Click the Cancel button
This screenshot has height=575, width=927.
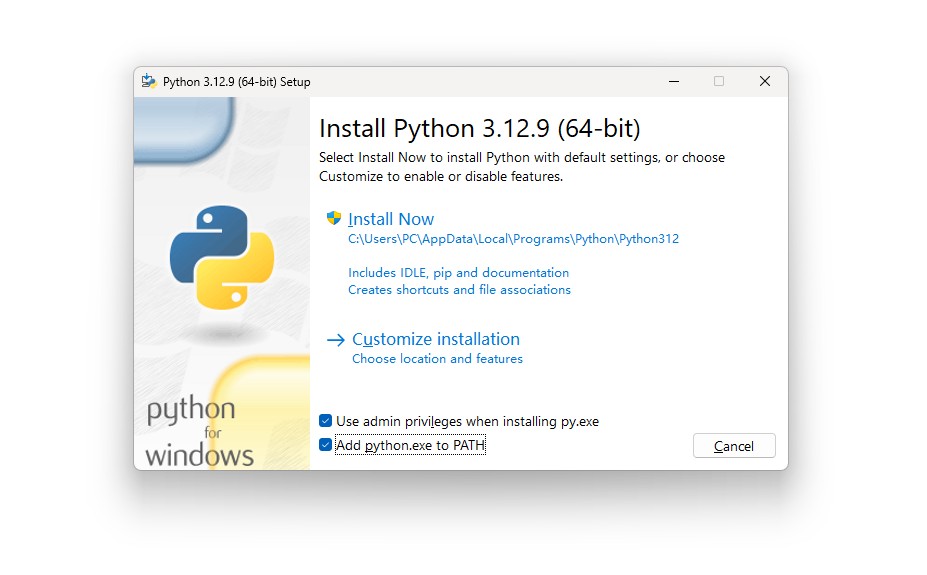[734, 446]
